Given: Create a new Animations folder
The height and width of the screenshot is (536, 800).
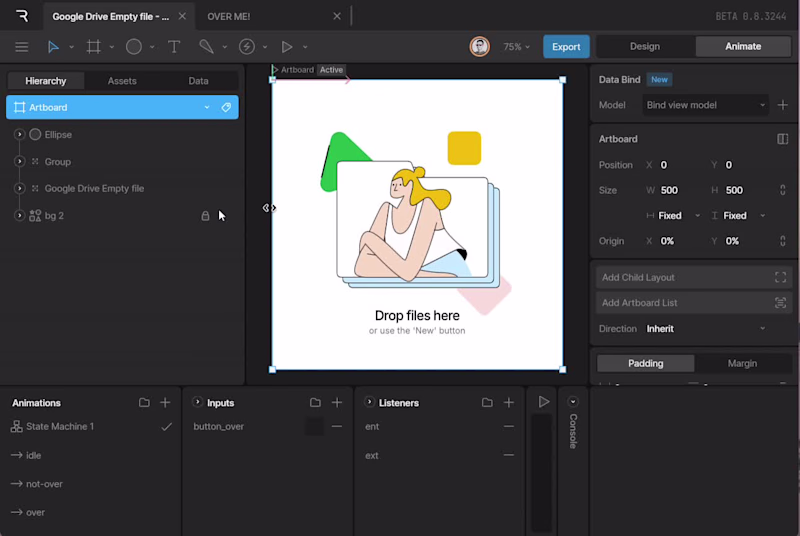Looking at the screenshot, I should click(144, 402).
